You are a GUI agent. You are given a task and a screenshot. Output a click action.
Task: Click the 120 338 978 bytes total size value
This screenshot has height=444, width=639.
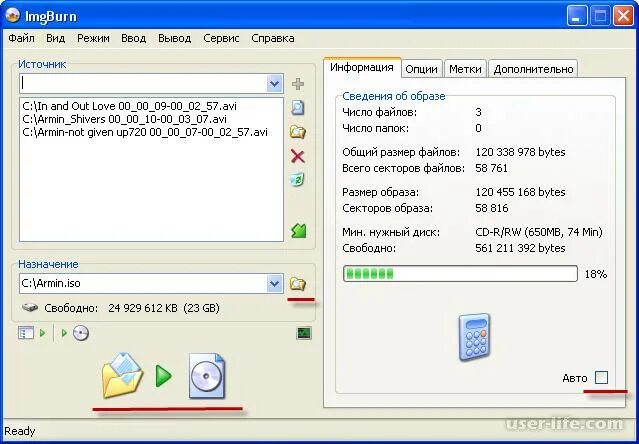520,152
